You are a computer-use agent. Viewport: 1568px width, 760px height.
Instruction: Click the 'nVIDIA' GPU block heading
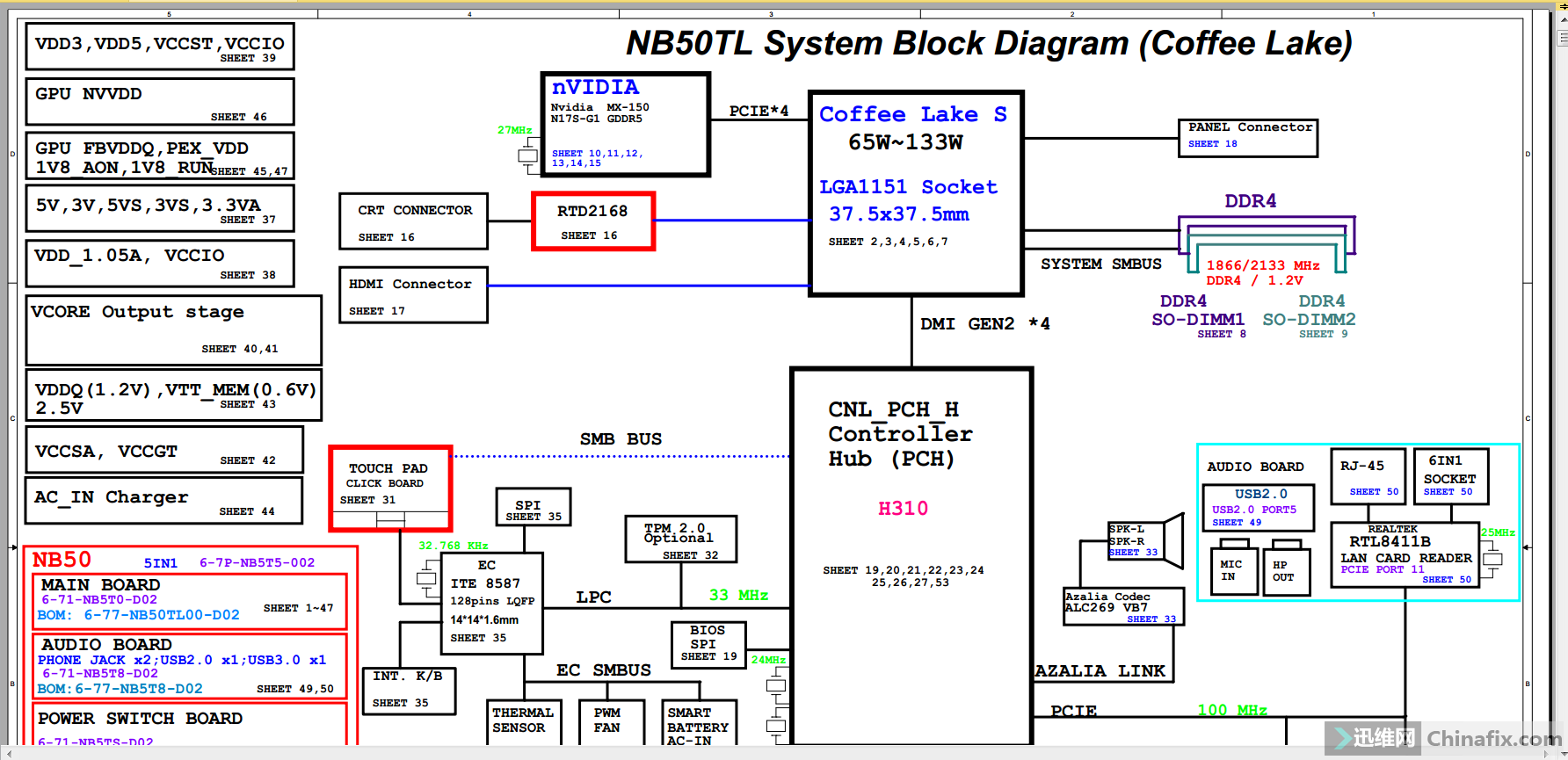[596, 87]
